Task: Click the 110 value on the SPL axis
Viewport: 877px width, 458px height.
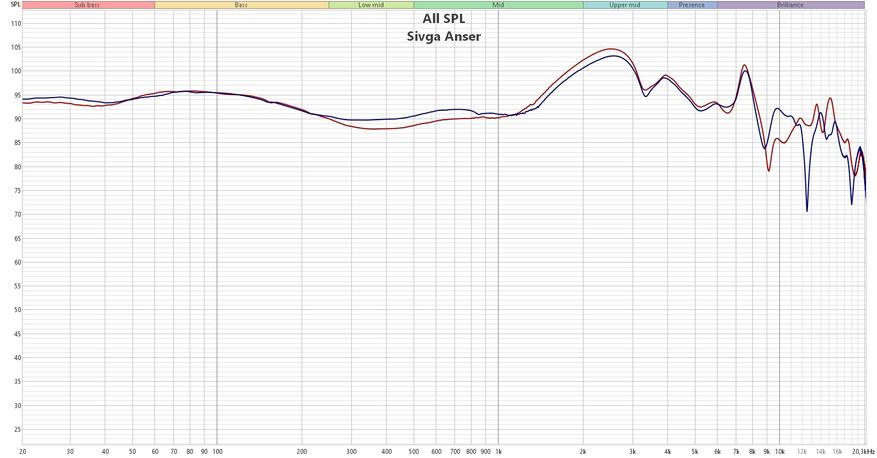Action: [x=16, y=23]
